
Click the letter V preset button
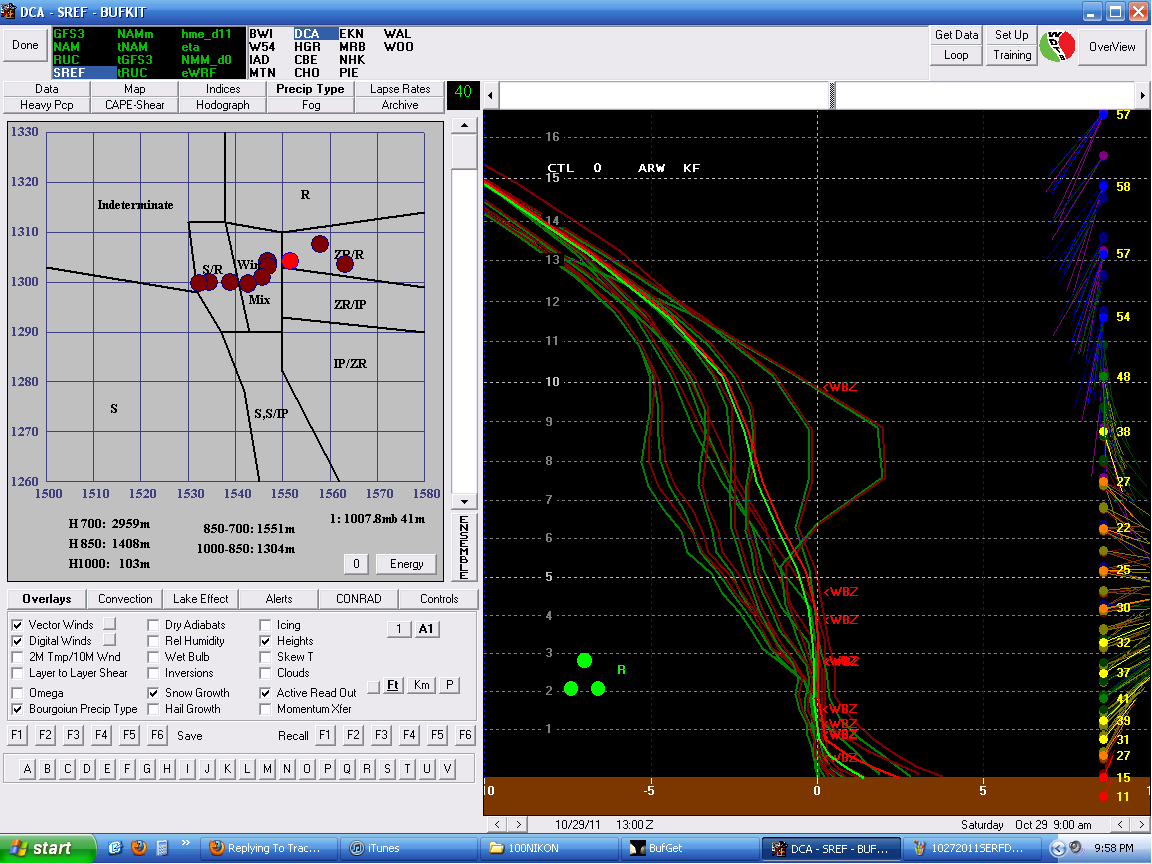447,768
